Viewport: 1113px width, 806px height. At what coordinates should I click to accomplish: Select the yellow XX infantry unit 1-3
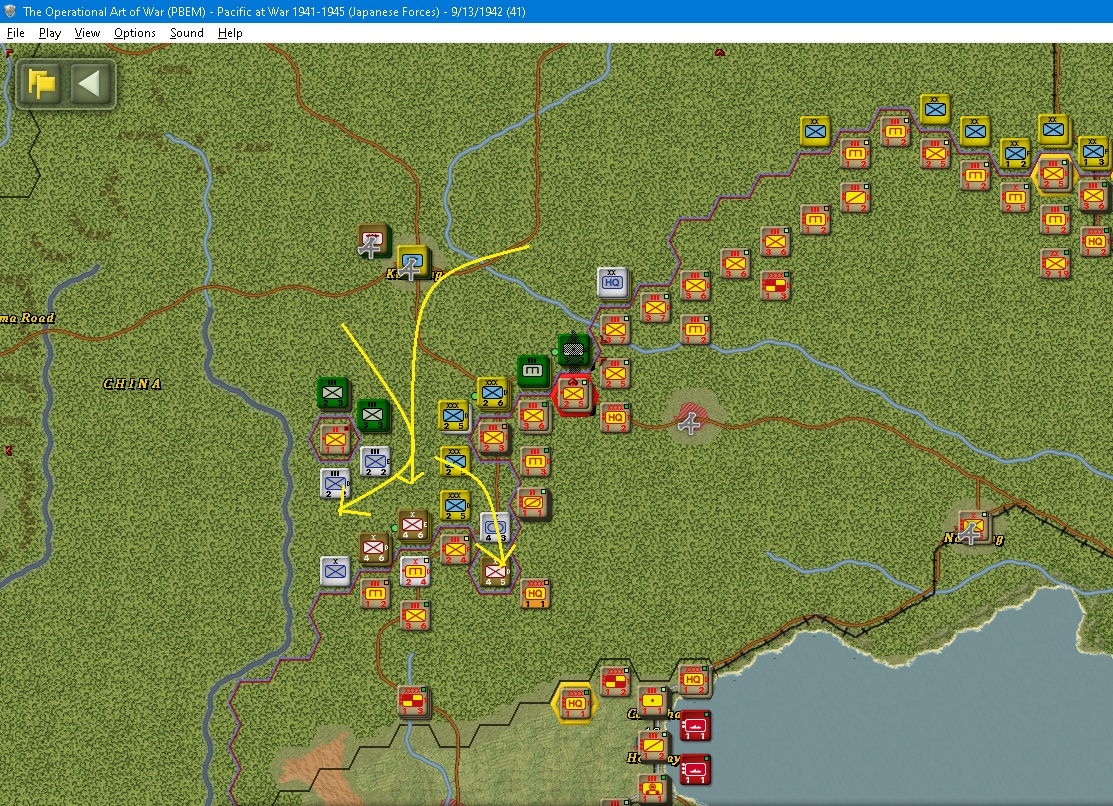[x=1092, y=151]
